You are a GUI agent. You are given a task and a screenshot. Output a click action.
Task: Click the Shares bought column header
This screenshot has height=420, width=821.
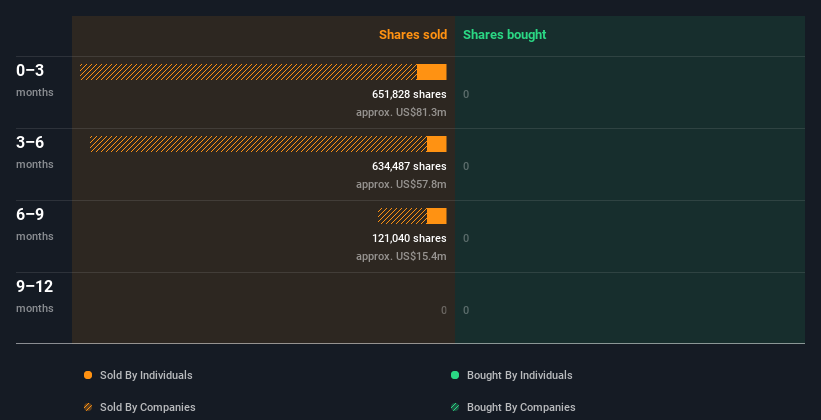click(x=504, y=35)
